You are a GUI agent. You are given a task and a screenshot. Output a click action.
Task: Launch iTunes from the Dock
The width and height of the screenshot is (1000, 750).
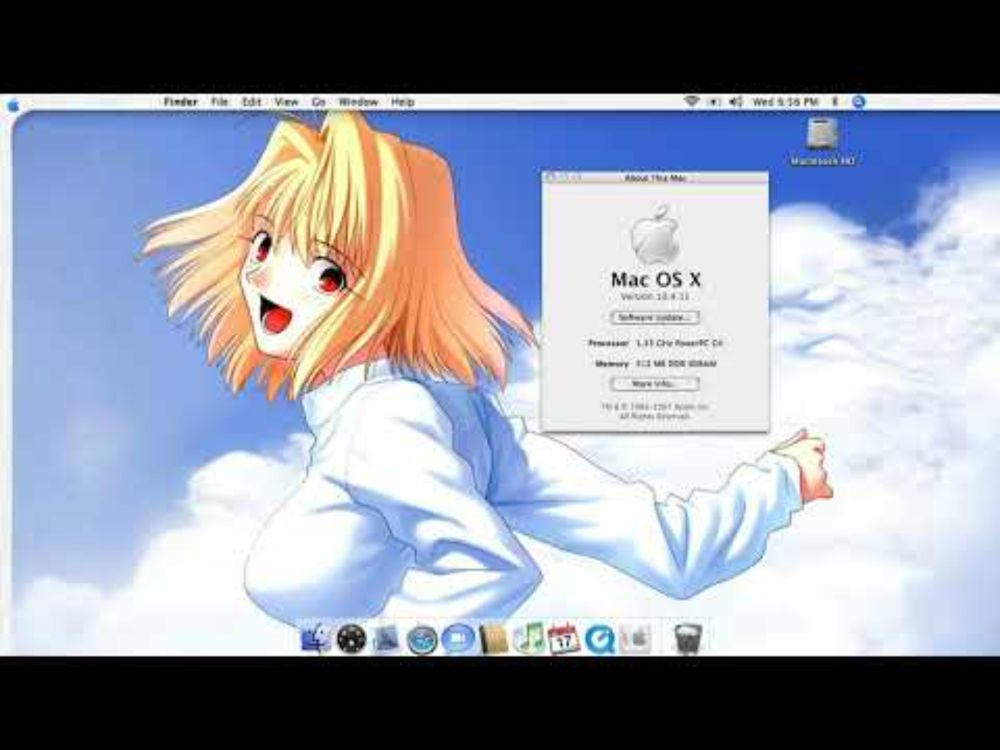[x=527, y=639]
